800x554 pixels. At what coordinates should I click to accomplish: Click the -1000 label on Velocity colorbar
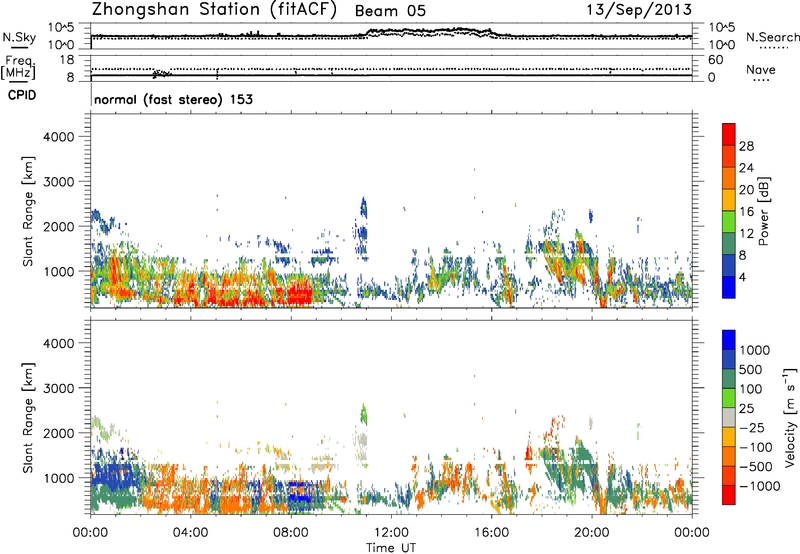point(760,486)
